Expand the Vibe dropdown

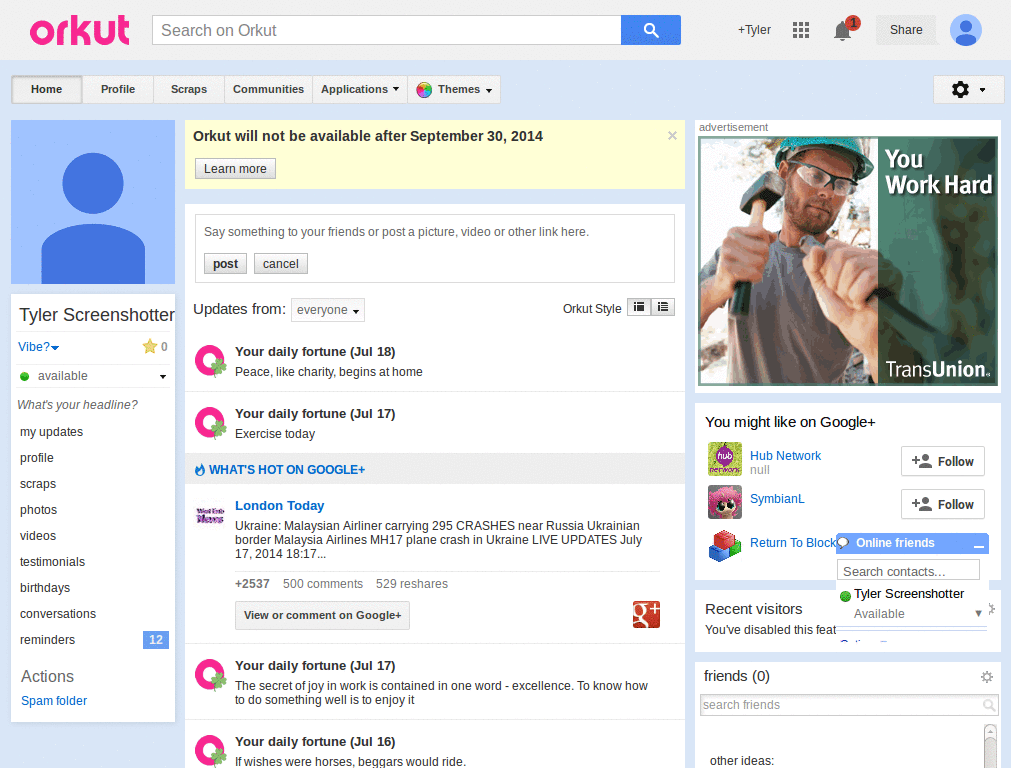click(x=39, y=347)
